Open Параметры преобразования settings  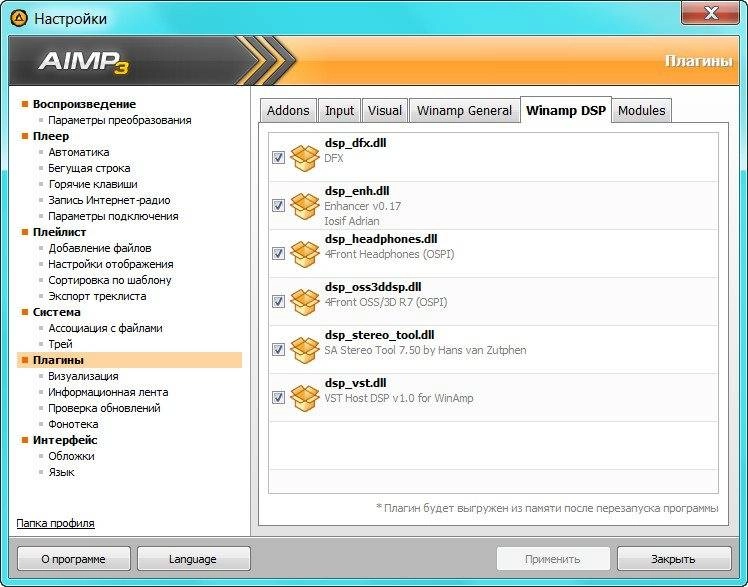pos(120,120)
